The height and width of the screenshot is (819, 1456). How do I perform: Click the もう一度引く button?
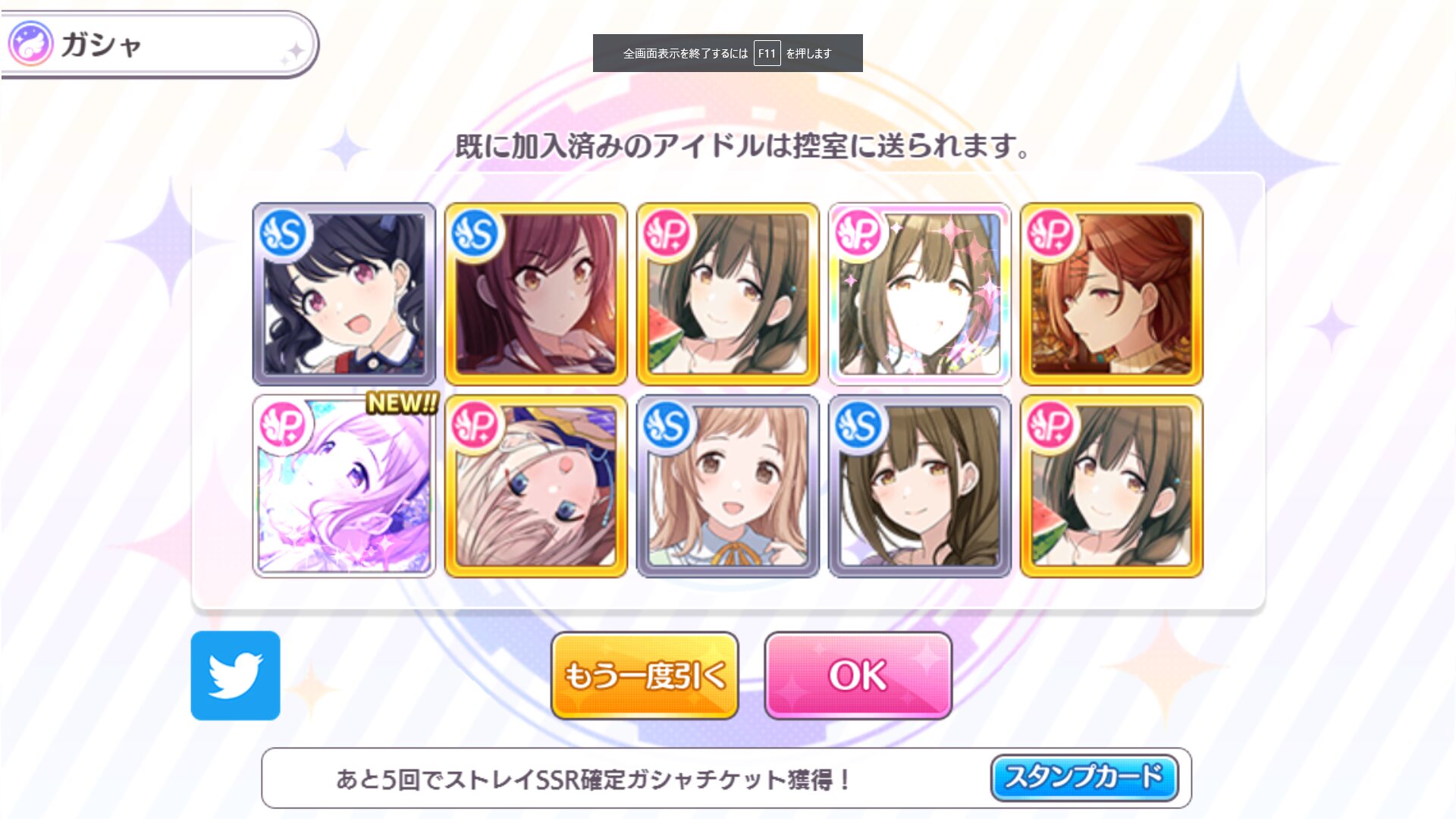[645, 675]
